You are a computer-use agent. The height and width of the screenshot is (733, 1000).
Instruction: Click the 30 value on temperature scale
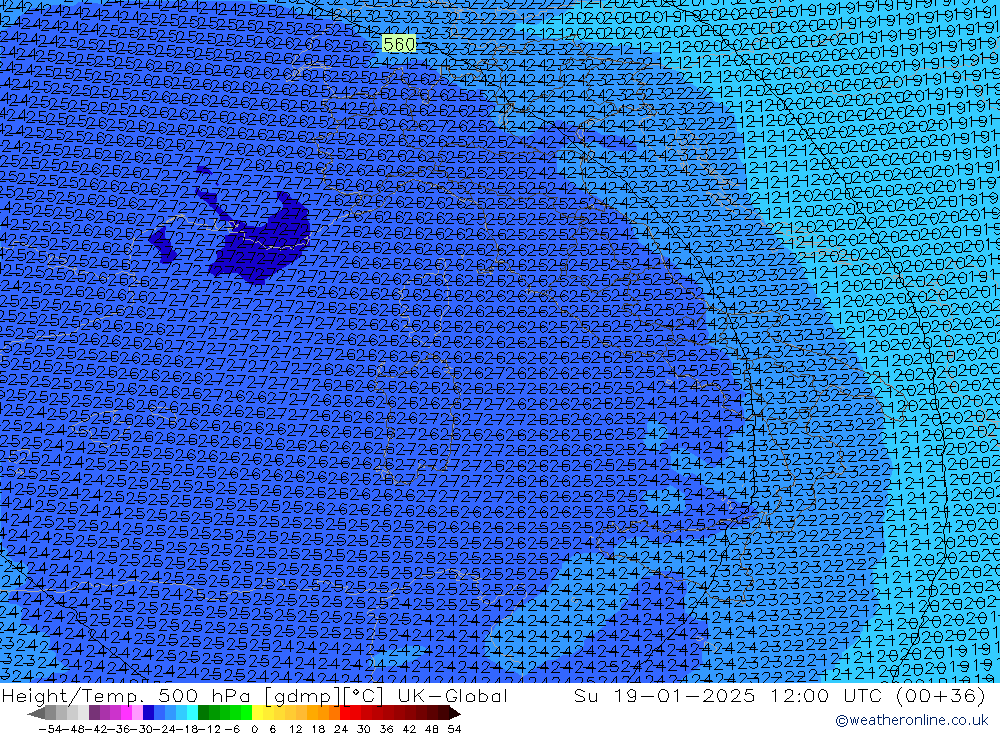(x=364, y=729)
